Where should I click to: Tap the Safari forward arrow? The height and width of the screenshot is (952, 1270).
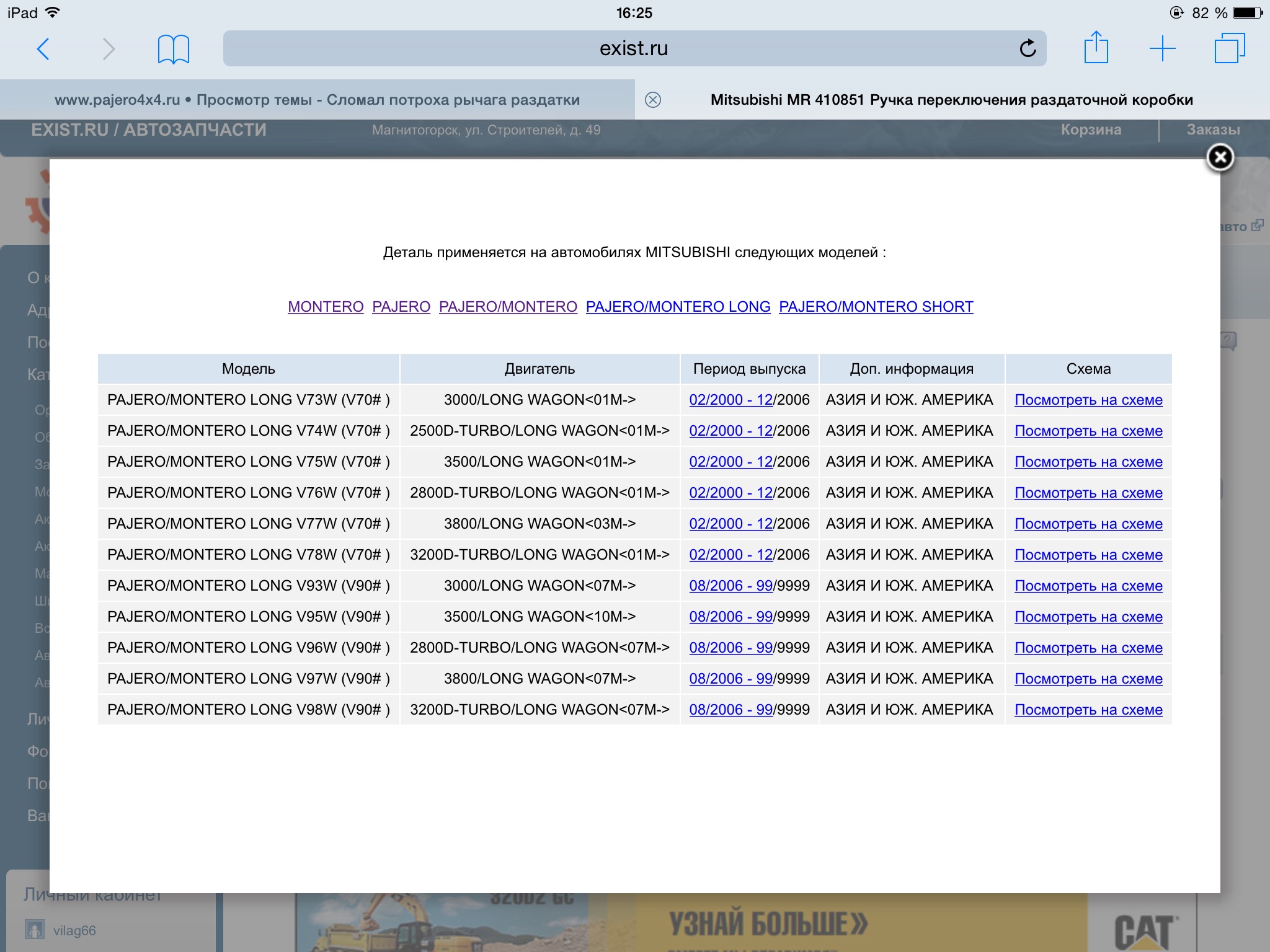pyautogui.click(x=109, y=49)
